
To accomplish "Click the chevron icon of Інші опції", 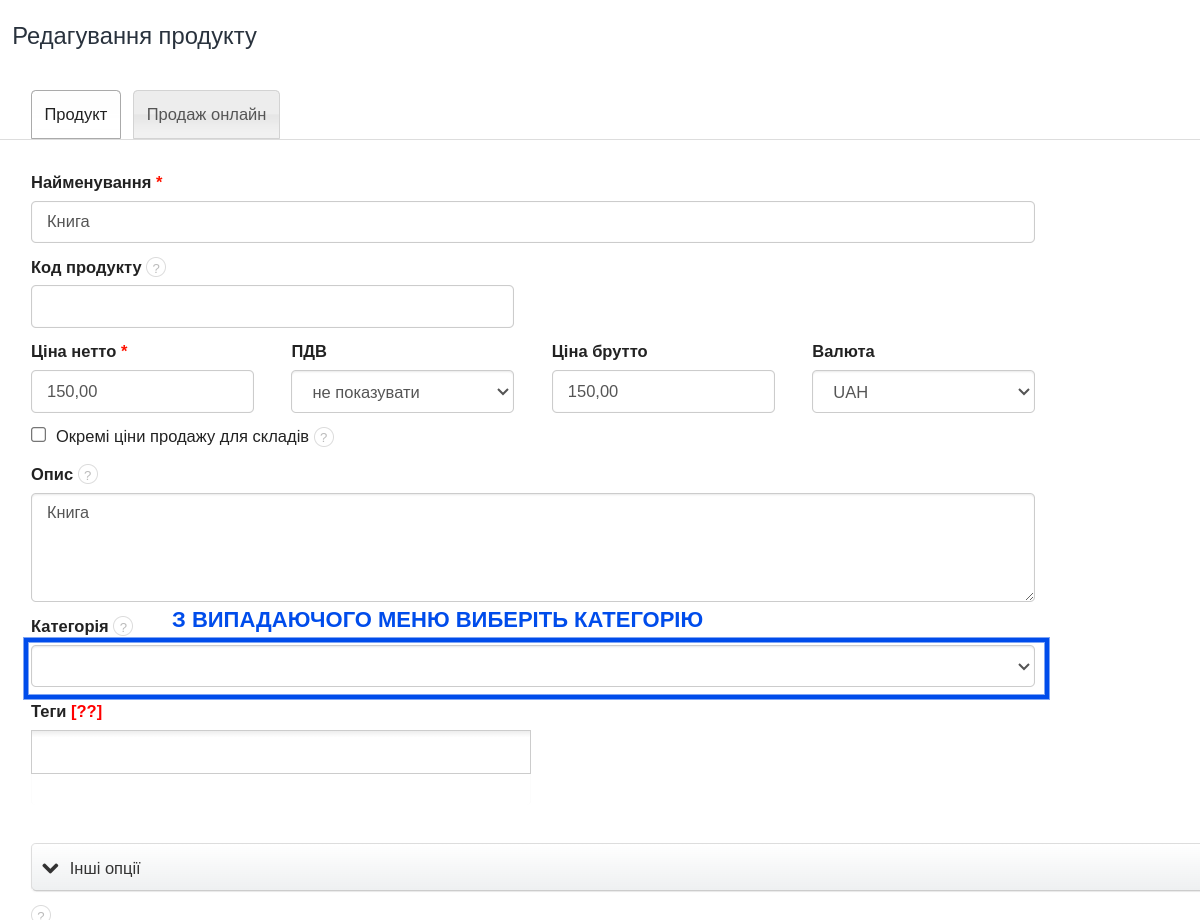I will tap(51, 868).
